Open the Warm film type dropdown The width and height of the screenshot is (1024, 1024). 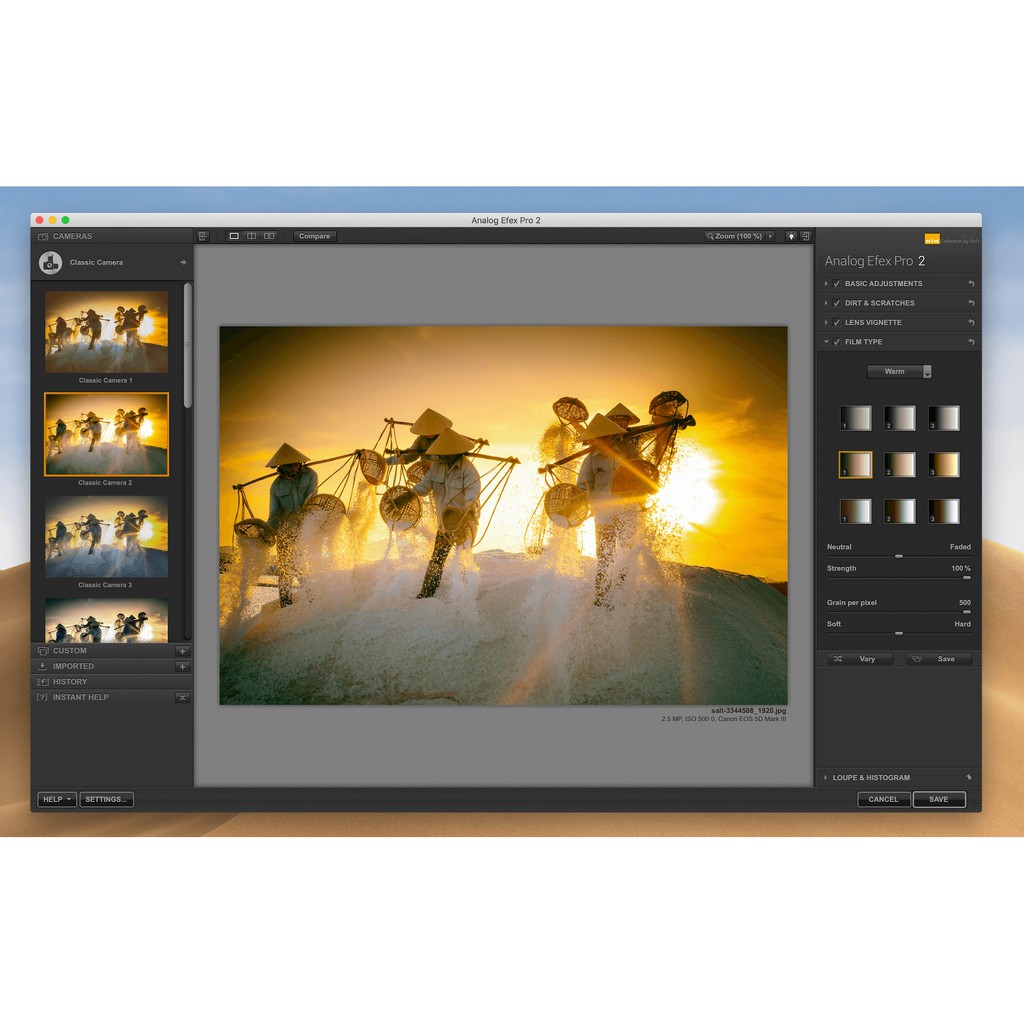(x=899, y=372)
